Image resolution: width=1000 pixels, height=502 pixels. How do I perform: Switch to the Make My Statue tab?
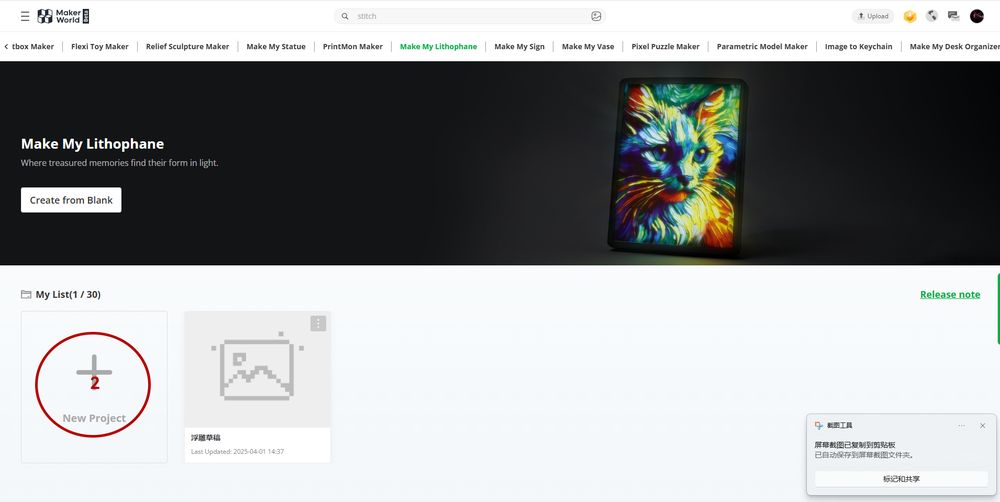pos(276,46)
